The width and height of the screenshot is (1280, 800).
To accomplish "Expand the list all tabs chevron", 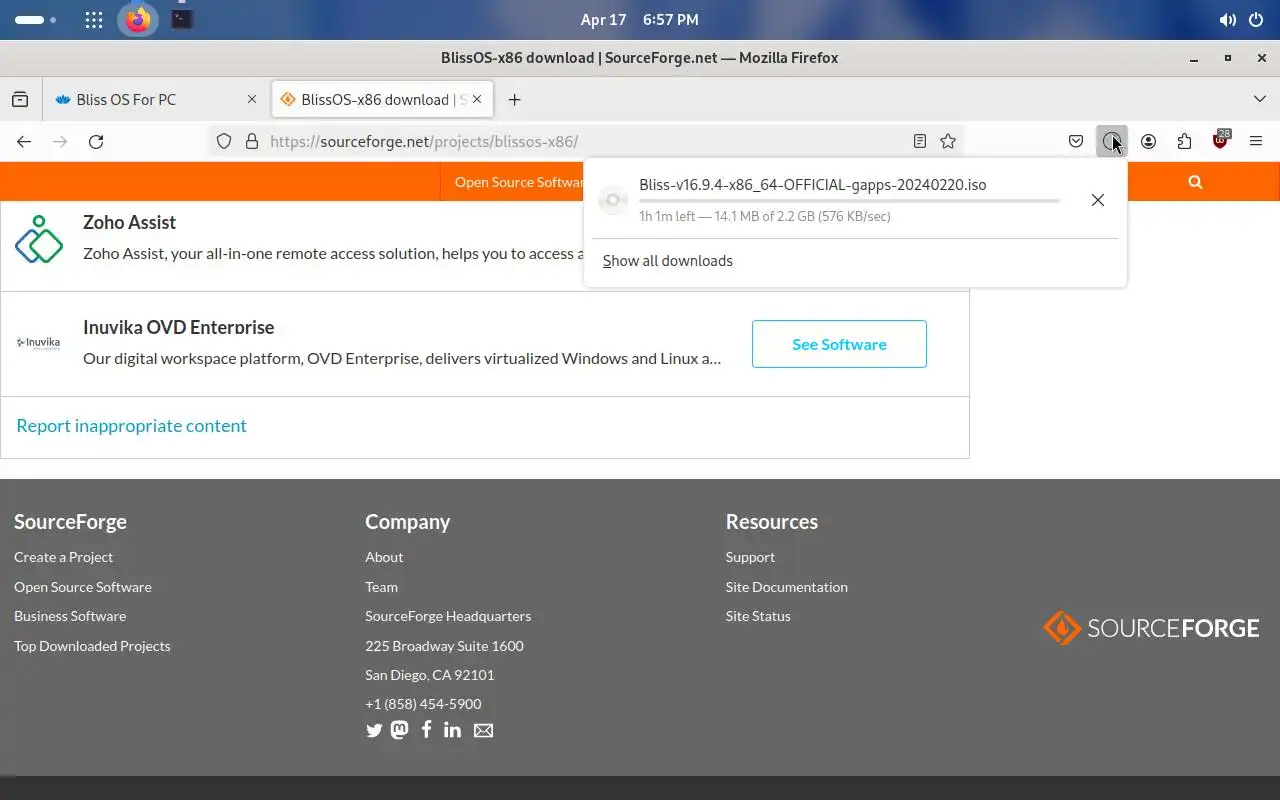I will (1259, 99).
